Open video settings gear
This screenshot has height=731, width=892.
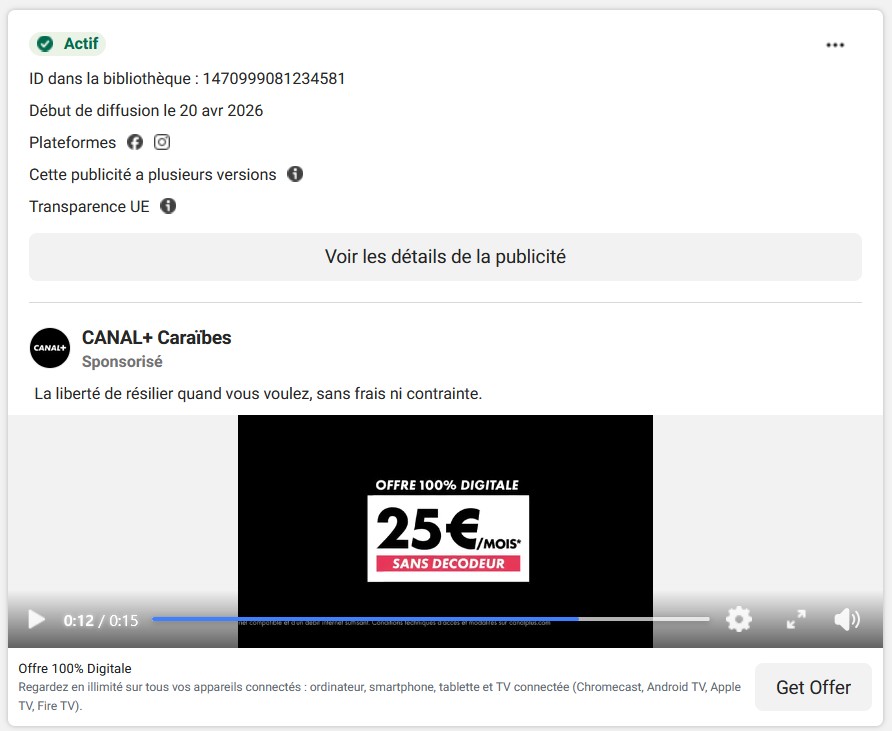pos(738,620)
